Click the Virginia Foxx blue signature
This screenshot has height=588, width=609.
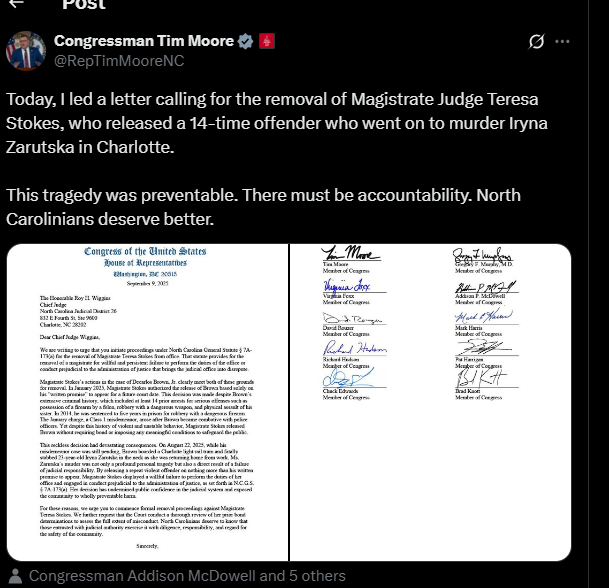click(346, 285)
